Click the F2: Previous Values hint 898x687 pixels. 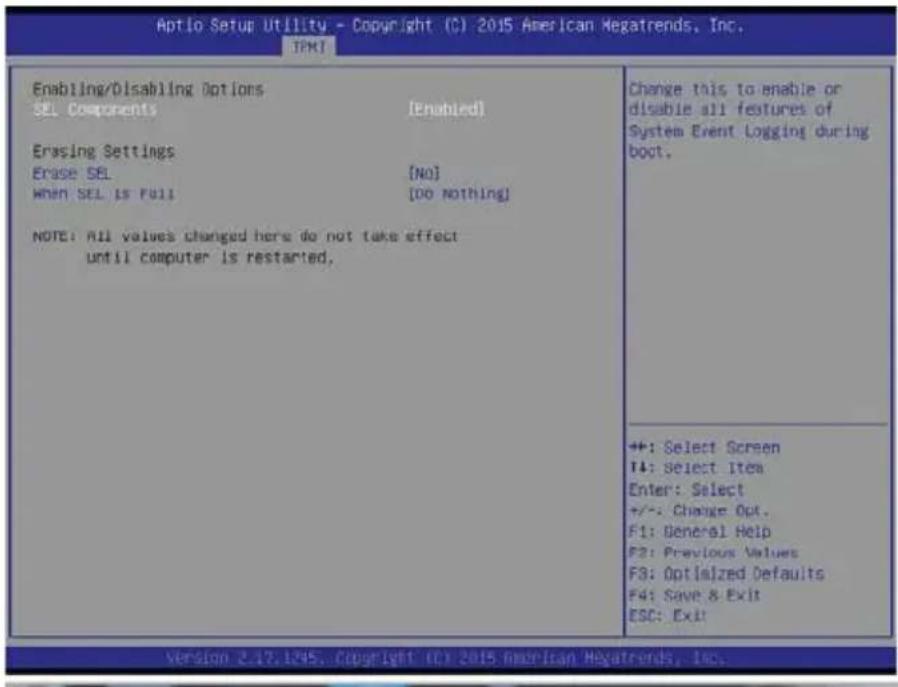coord(713,552)
